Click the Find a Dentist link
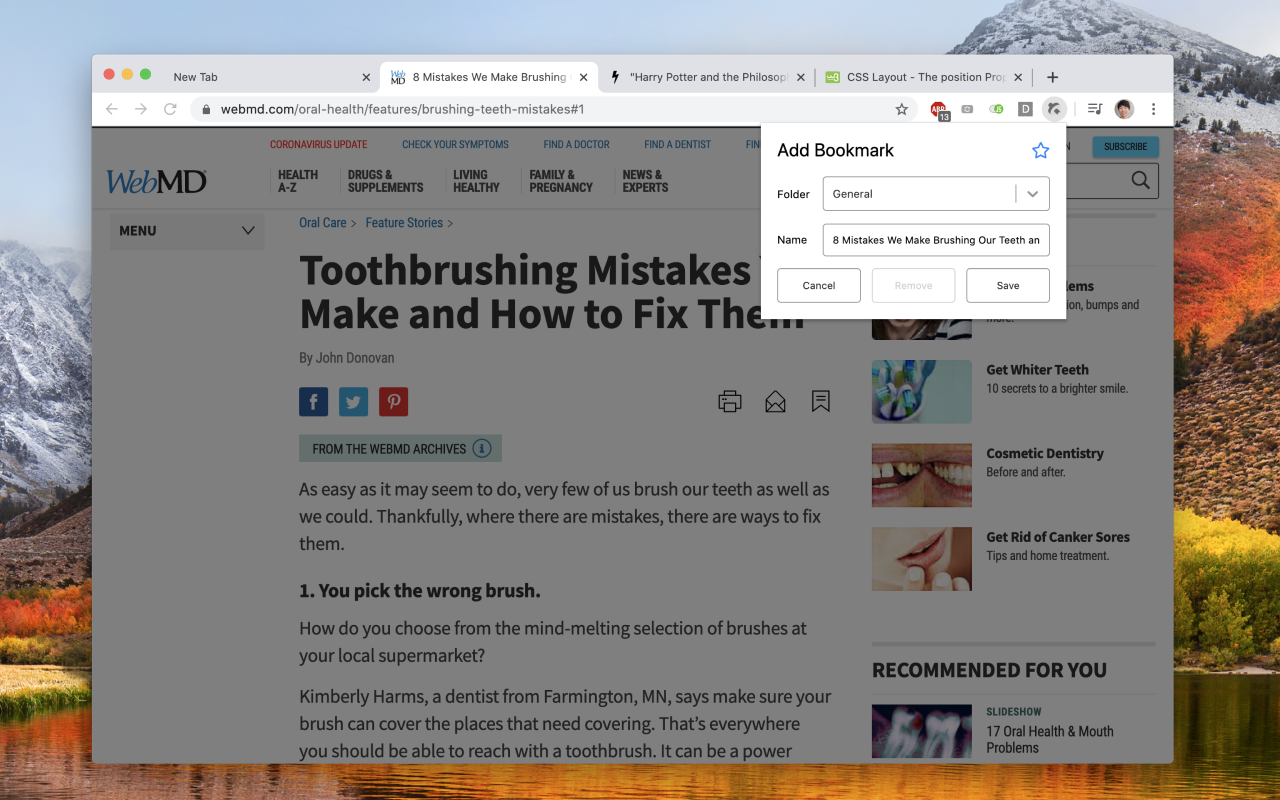This screenshot has width=1280, height=800. (677, 144)
